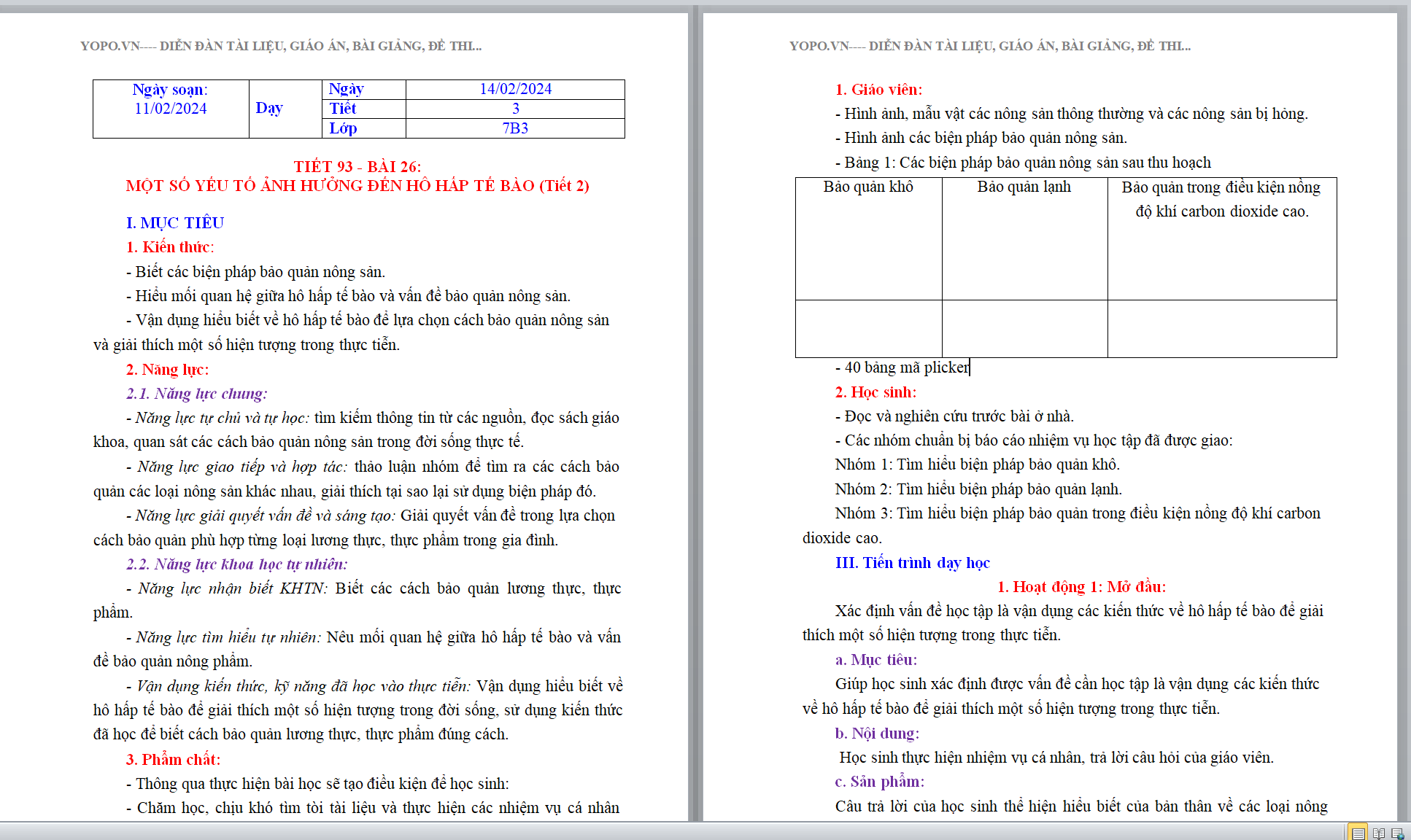This screenshot has width=1411, height=840.
Task: Click the 'Ngày' label cell in teaching table
Action: [363, 89]
